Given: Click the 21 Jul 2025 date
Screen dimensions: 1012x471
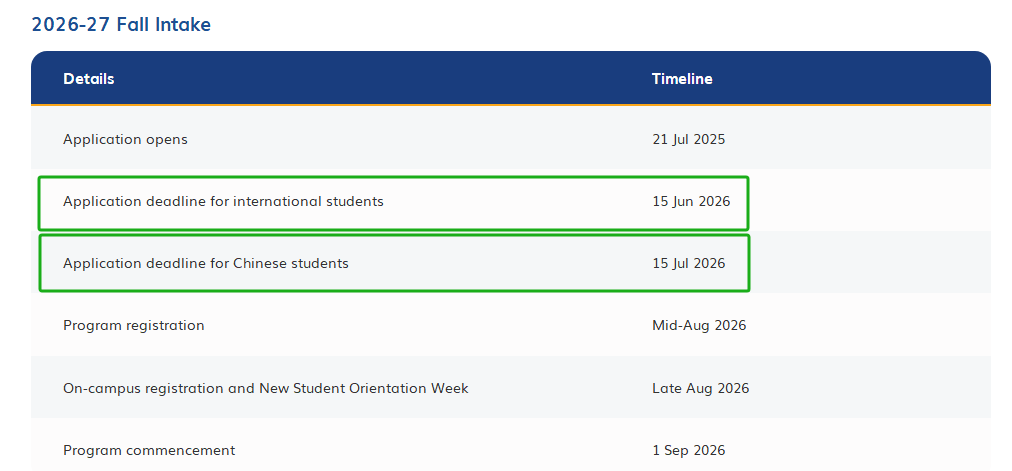Looking at the screenshot, I should [x=689, y=139].
